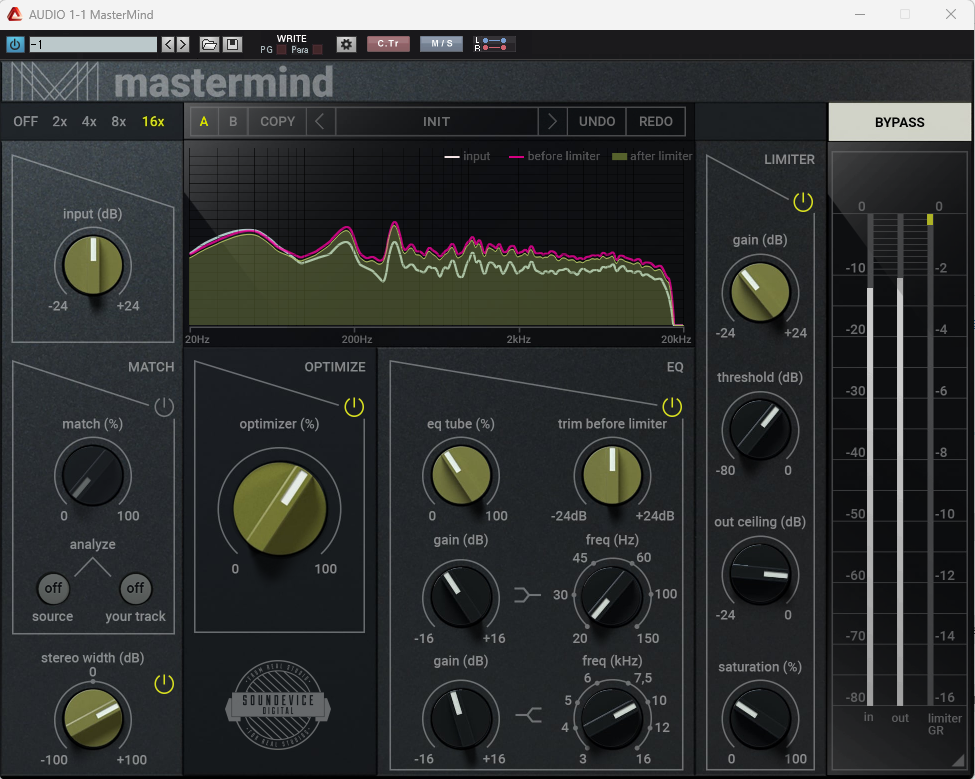Viewport: 975px width, 779px height.
Task: Click the high shelf filter shape icon
Action: 529,715
